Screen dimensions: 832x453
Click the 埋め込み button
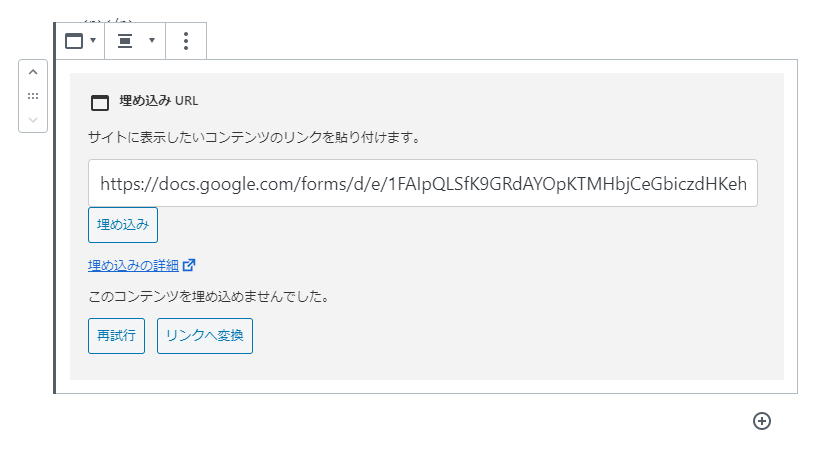pos(123,225)
